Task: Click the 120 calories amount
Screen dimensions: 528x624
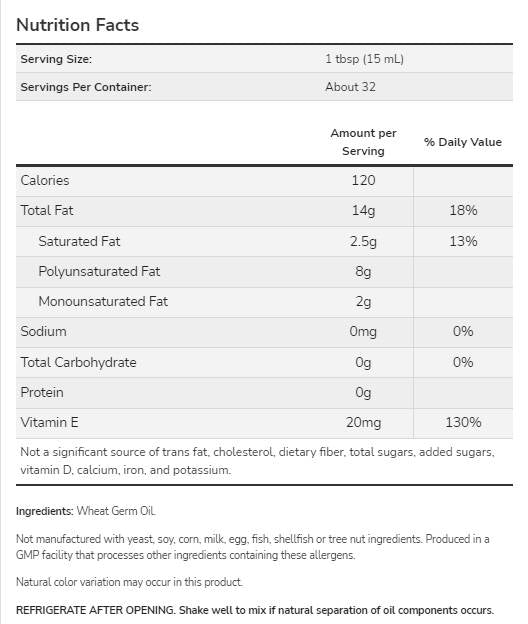Action: point(363,180)
